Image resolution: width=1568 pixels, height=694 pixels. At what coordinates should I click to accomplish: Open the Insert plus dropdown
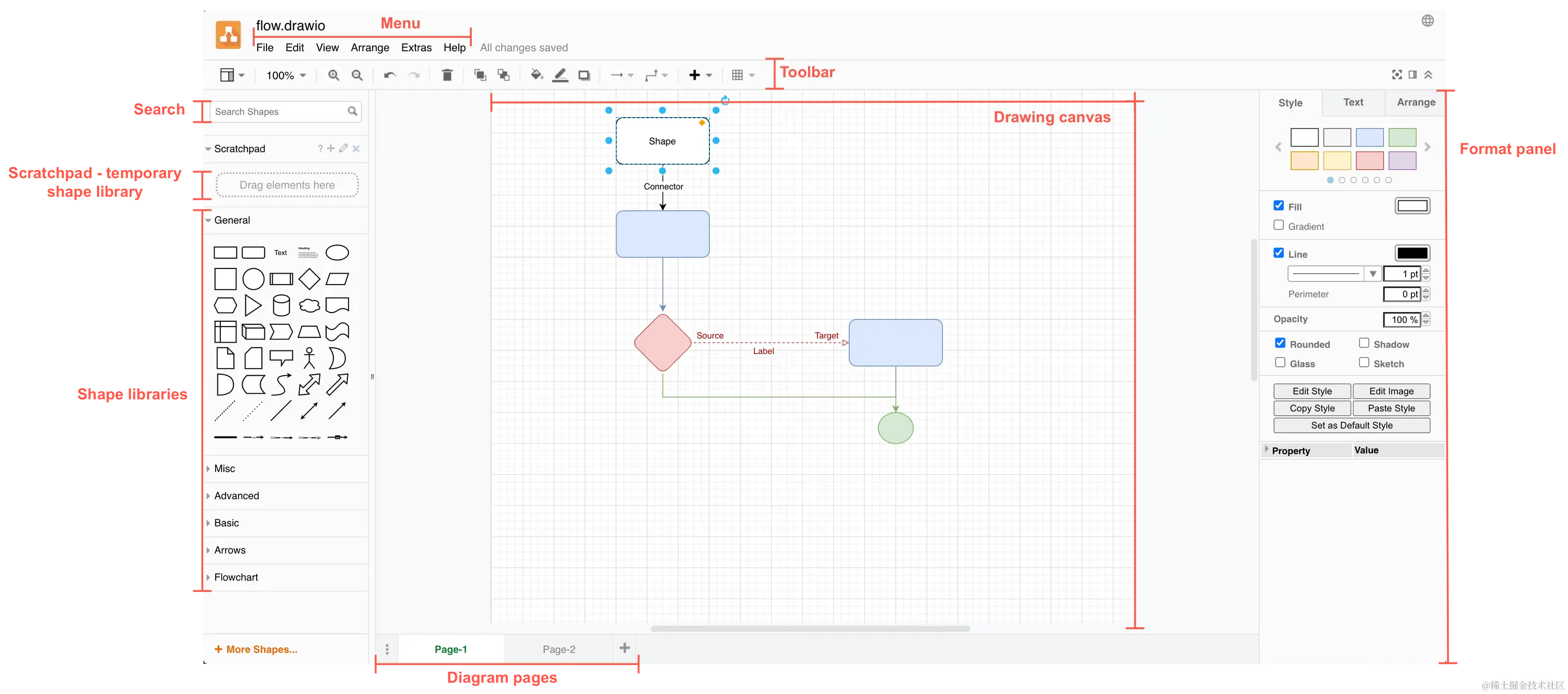tap(699, 76)
